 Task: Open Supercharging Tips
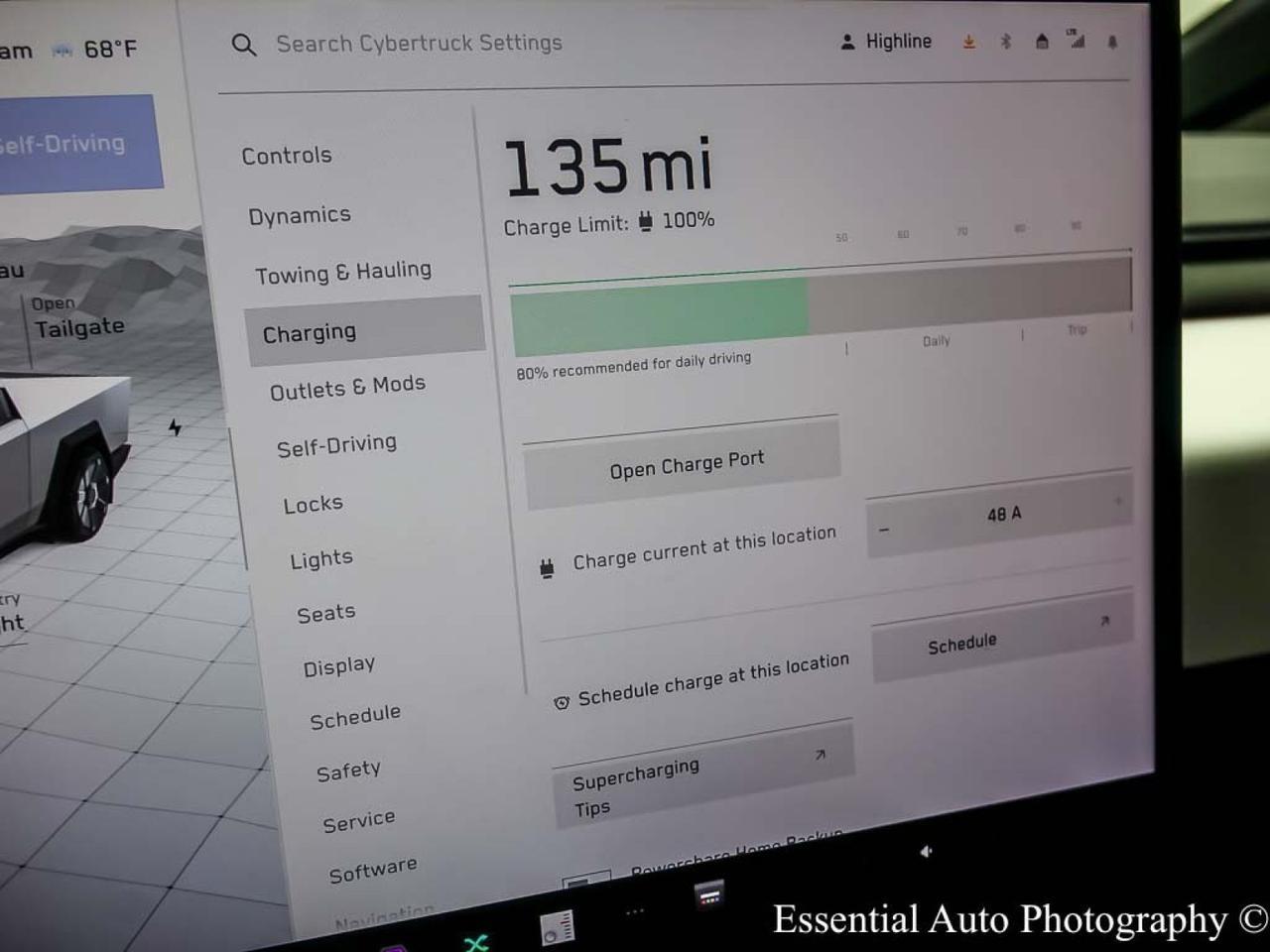click(702, 776)
